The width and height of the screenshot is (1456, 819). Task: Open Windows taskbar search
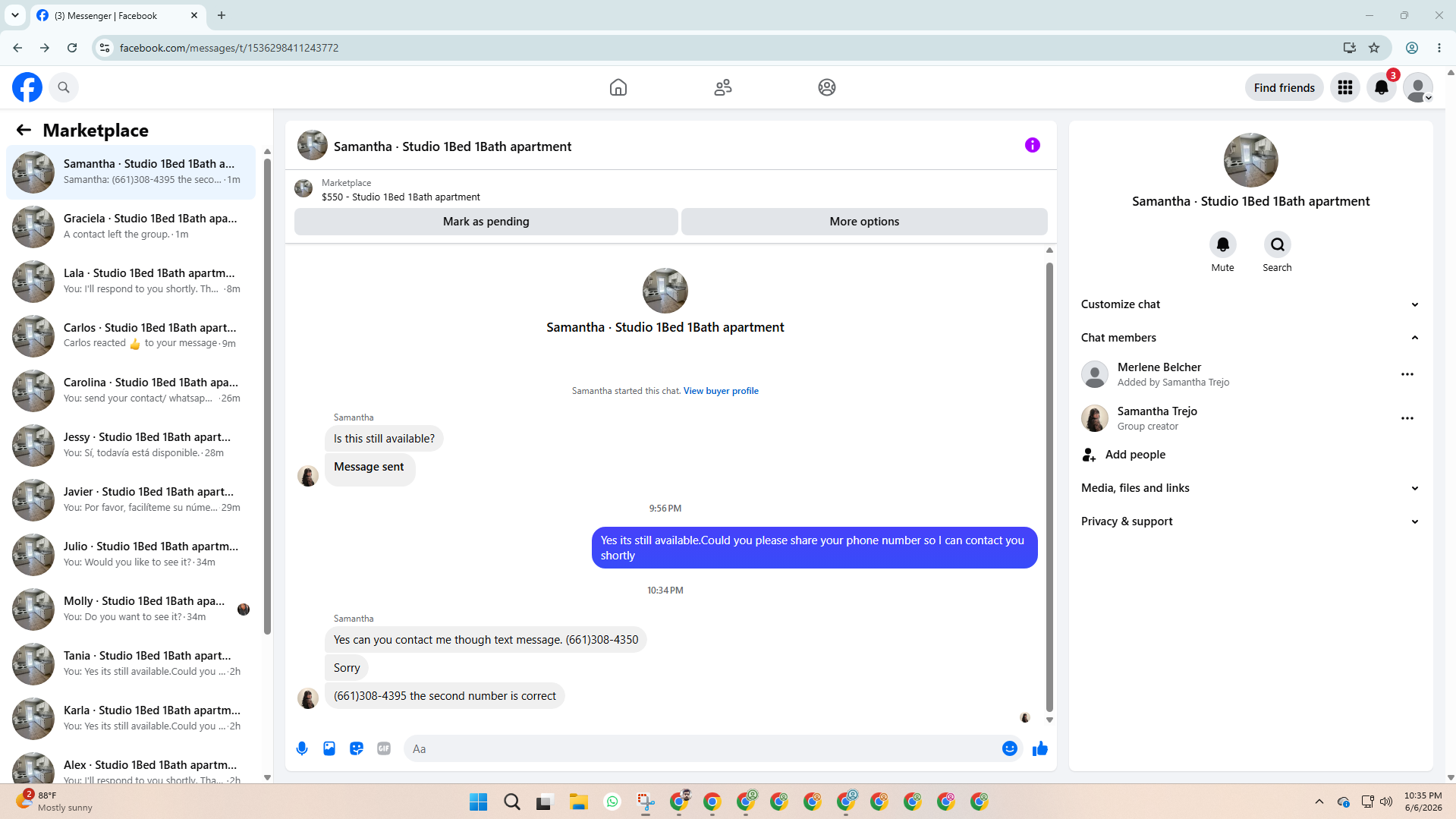click(512, 802)
